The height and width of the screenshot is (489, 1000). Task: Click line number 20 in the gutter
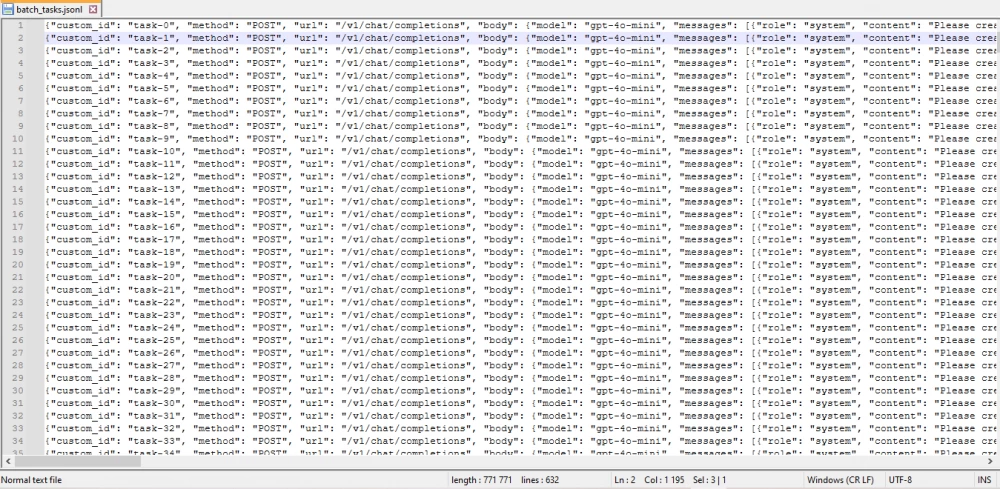click(x=19, y=264)
